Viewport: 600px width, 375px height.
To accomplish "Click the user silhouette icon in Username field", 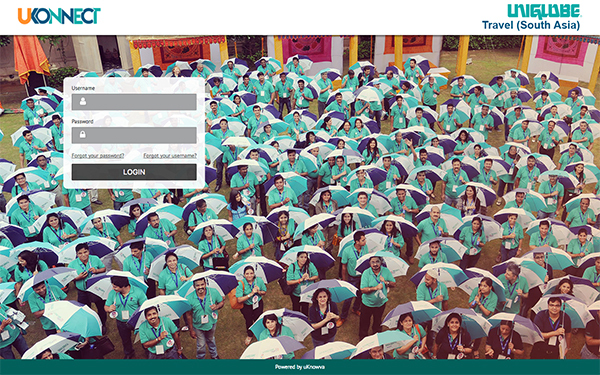I will [x=83, y=101].
